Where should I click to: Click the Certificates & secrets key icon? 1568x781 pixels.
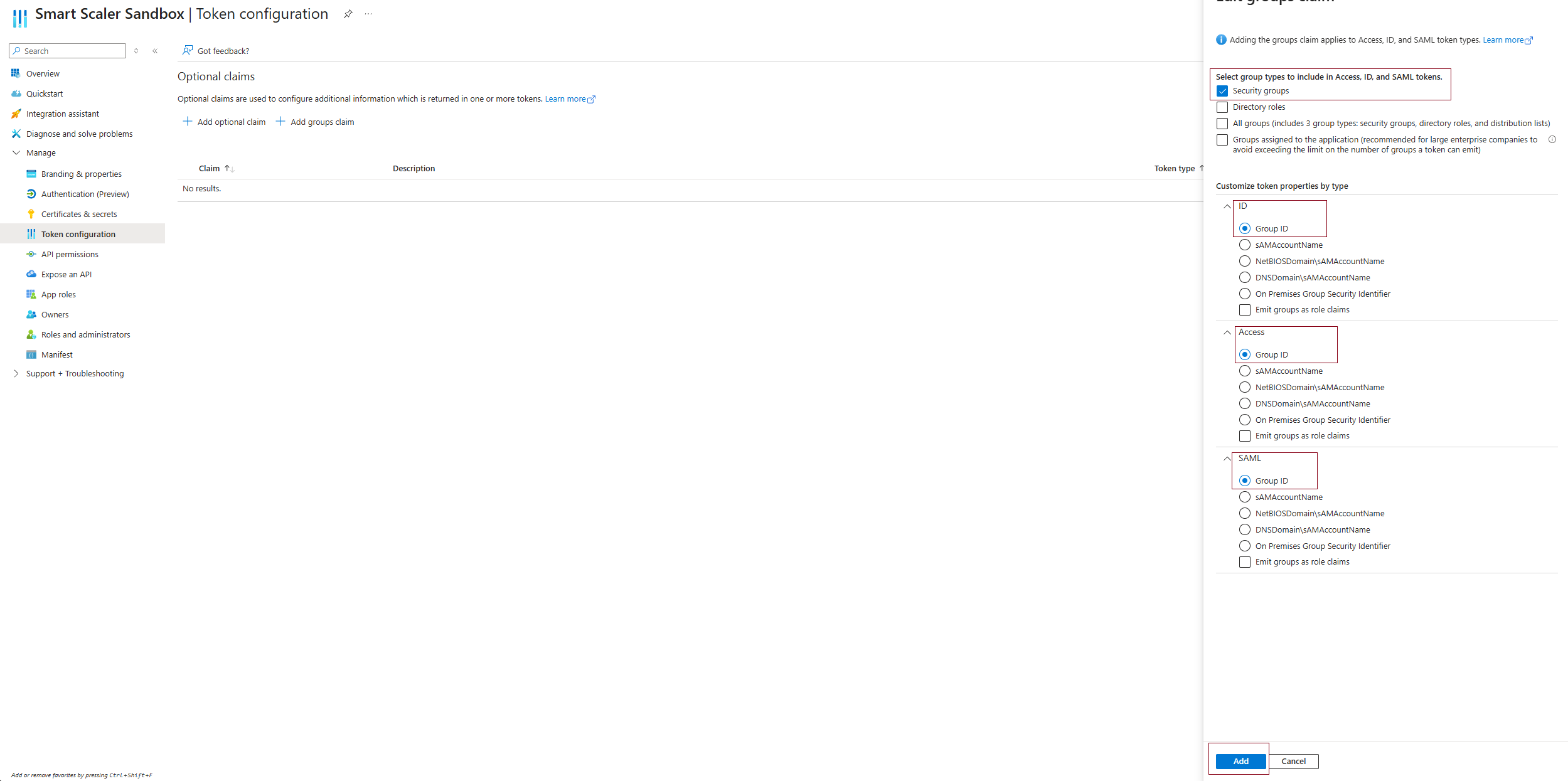(31, 214)
